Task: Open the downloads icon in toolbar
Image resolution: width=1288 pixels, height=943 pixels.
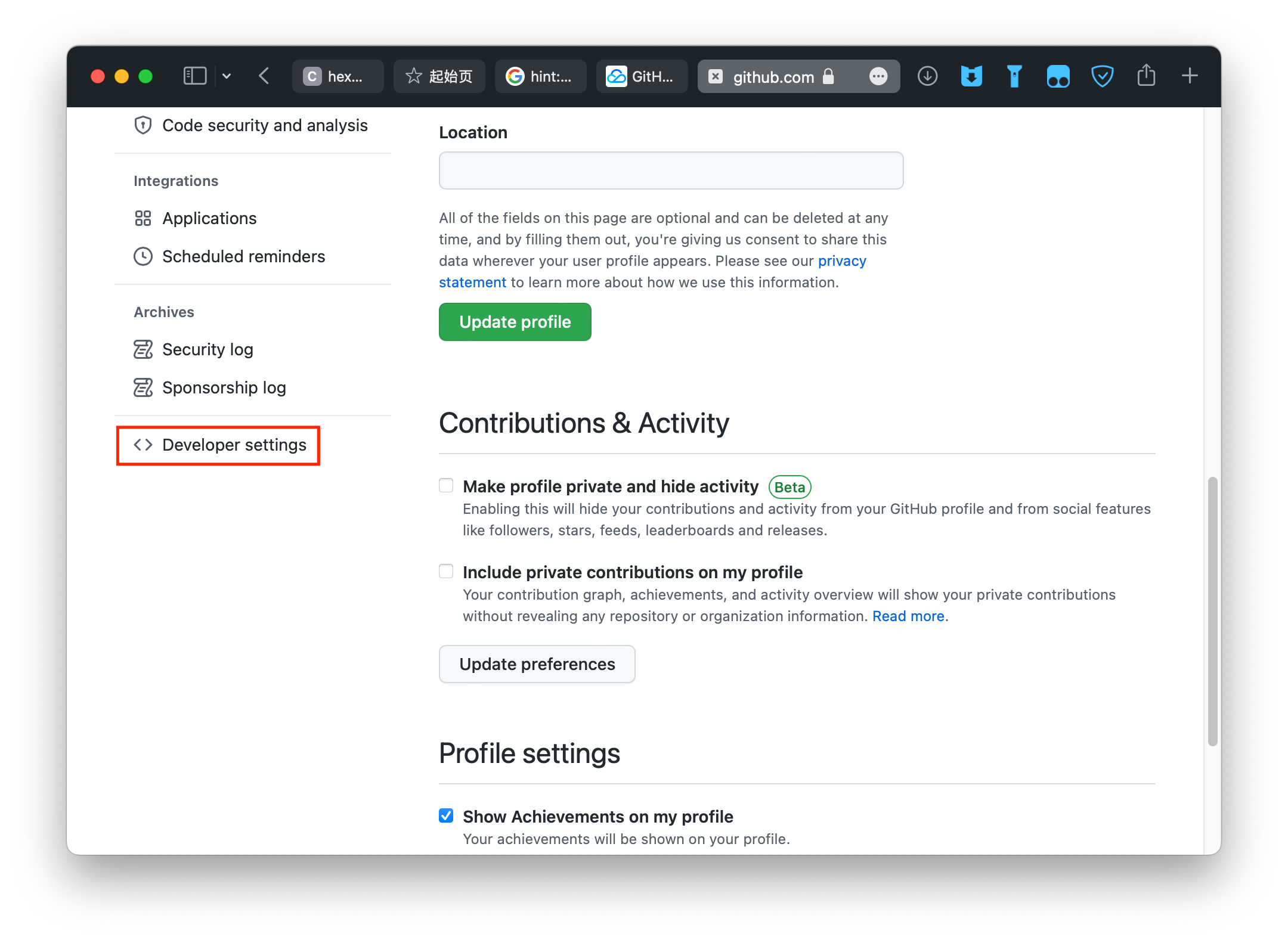Action: pyautogui.click(x=927, y=76)
